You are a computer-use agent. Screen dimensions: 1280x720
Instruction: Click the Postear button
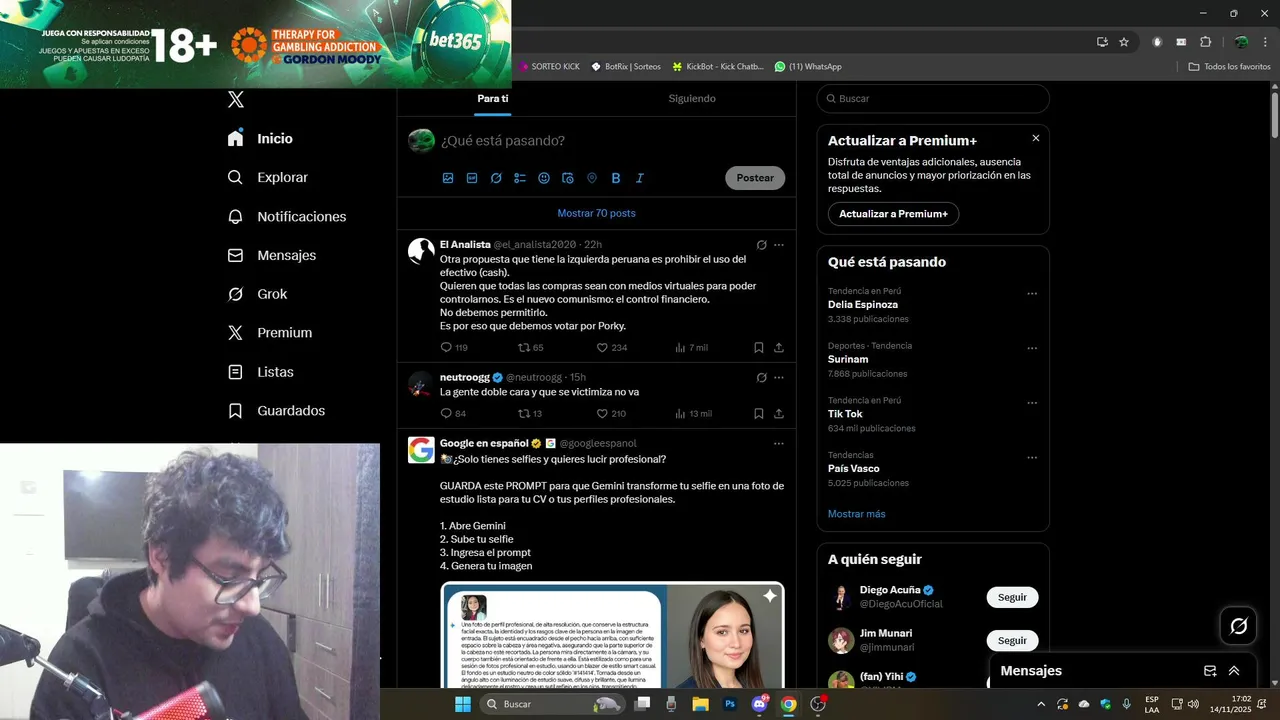755,178
